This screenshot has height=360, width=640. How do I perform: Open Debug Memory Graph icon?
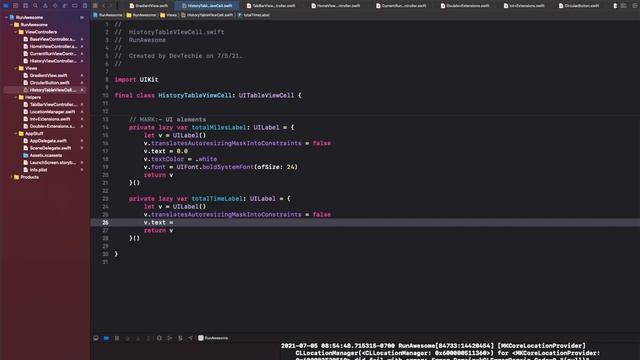pyautogui.click(x=169, y=338)
